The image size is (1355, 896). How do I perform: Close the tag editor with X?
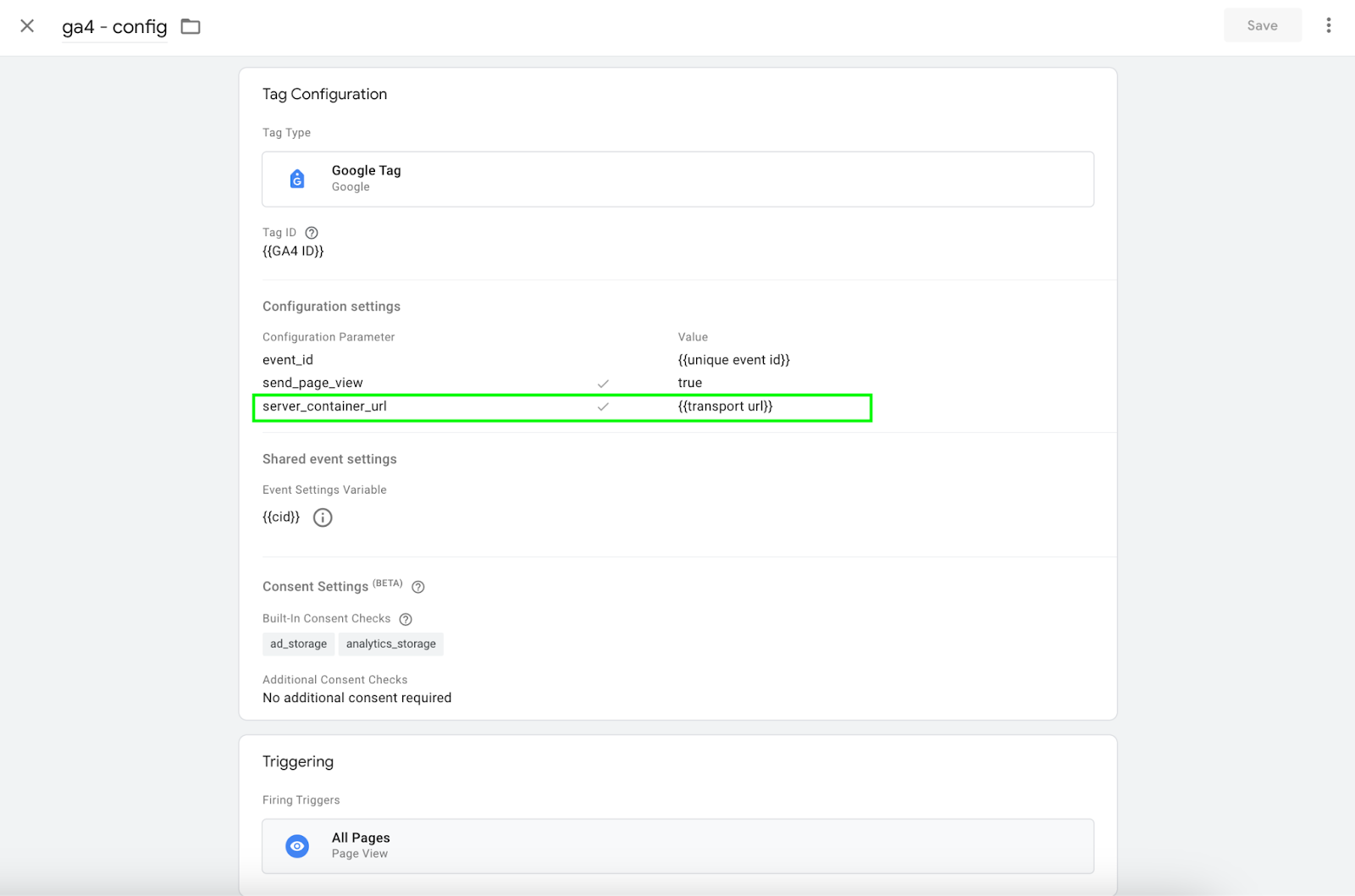[27, 26]
